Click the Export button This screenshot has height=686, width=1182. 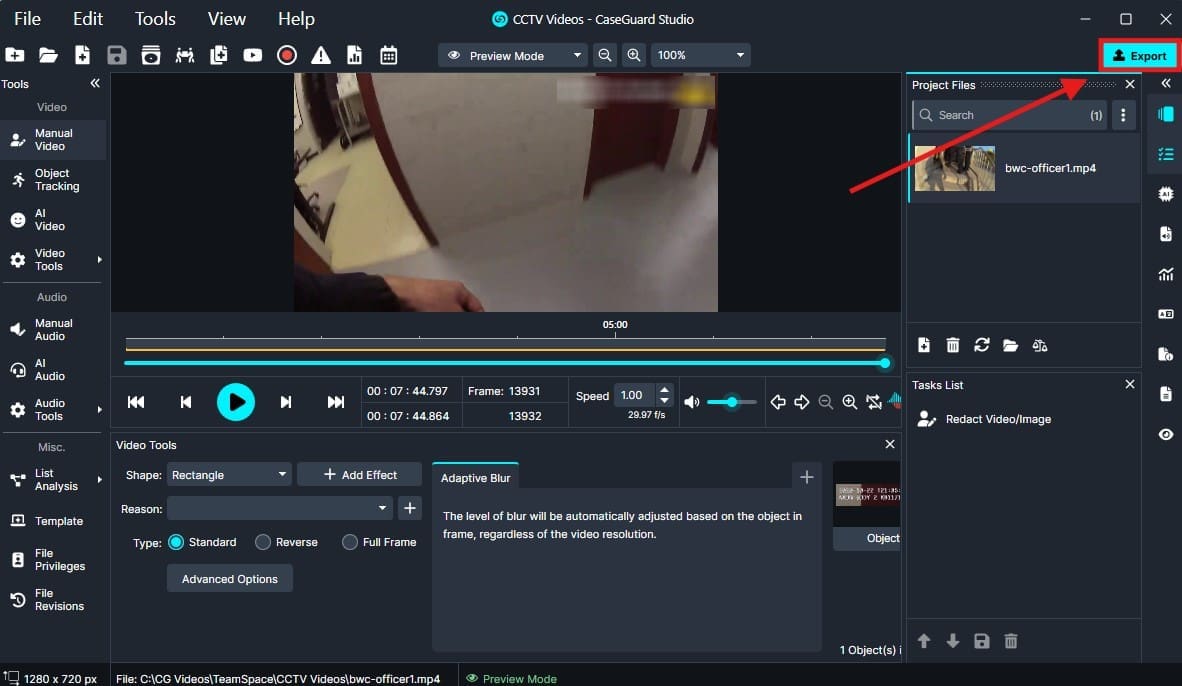click(1139, 56)
